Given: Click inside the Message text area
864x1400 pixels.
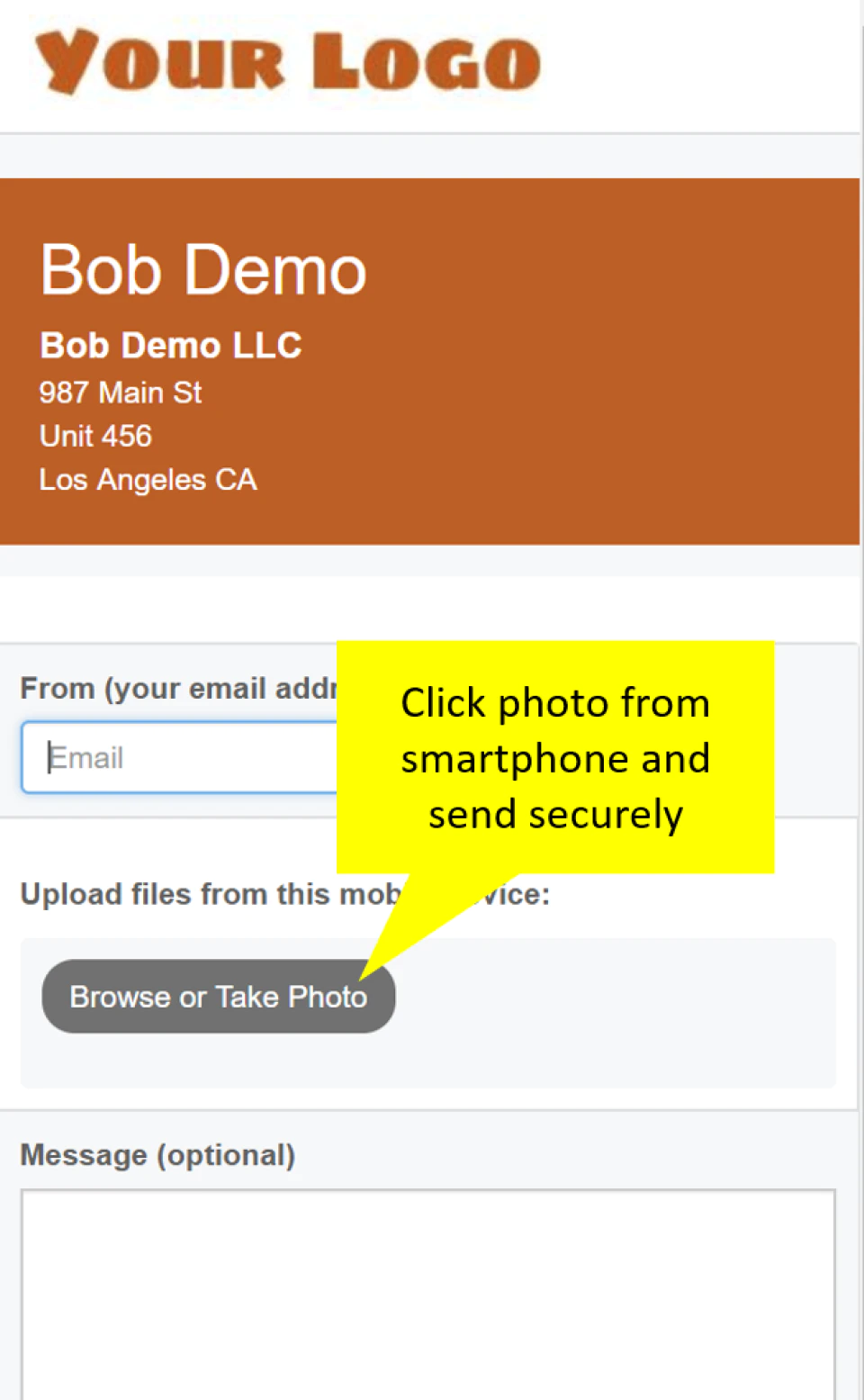Looking at the screenshot, I should pos(428,1294).
